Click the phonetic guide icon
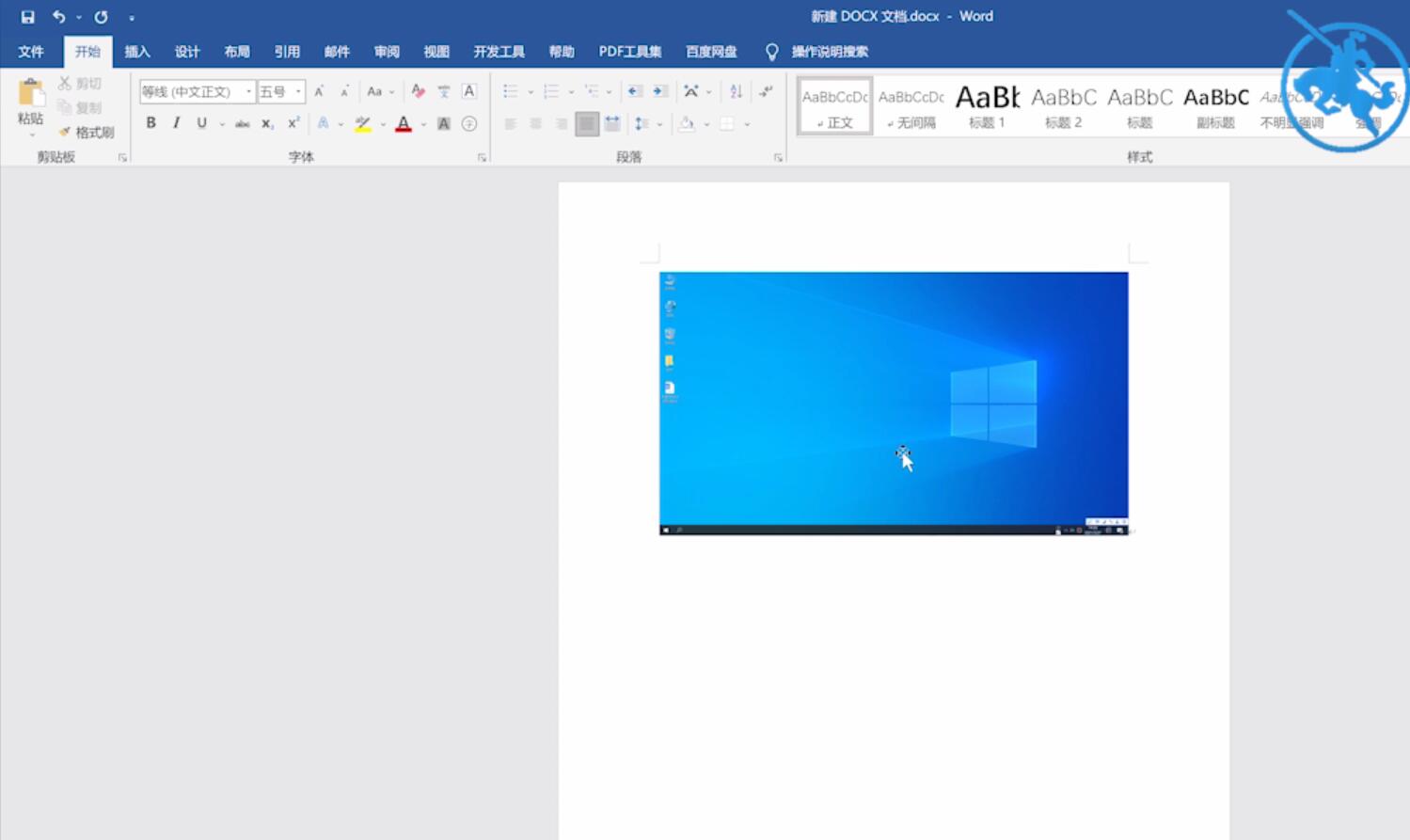 (444, 91)
